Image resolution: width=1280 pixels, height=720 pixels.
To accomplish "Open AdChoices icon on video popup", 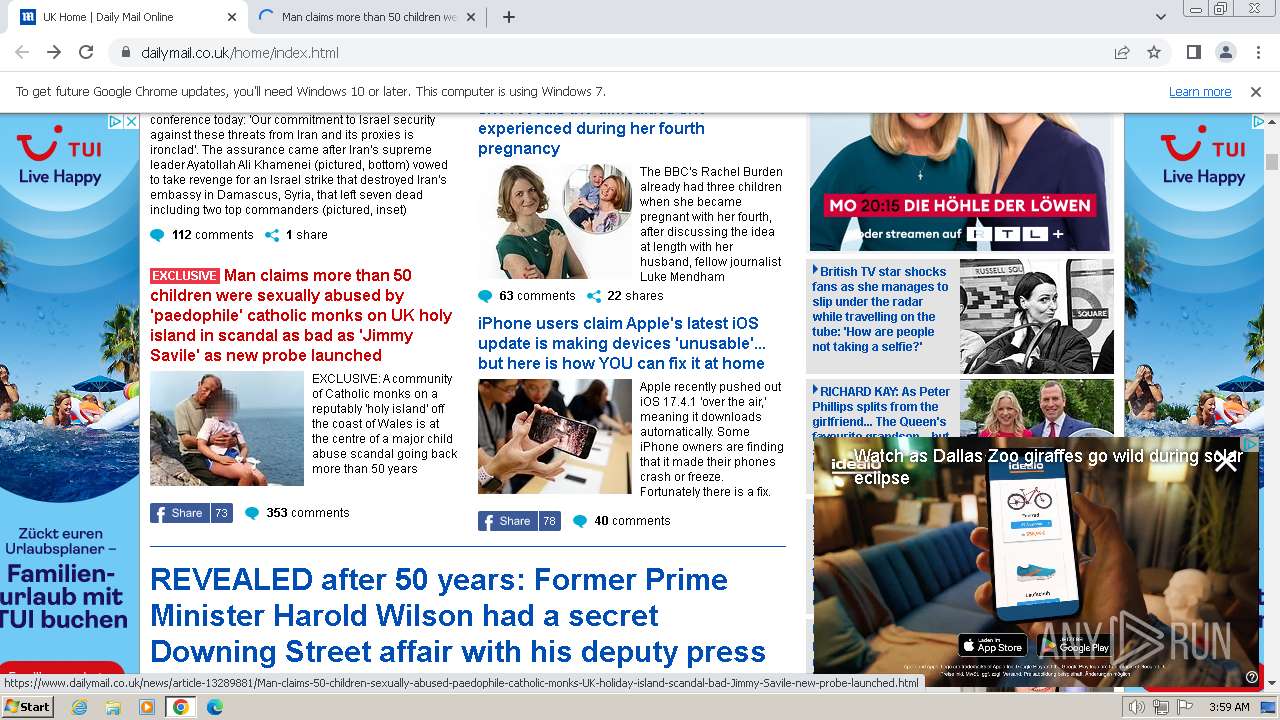I will (x=1250, y=443).
